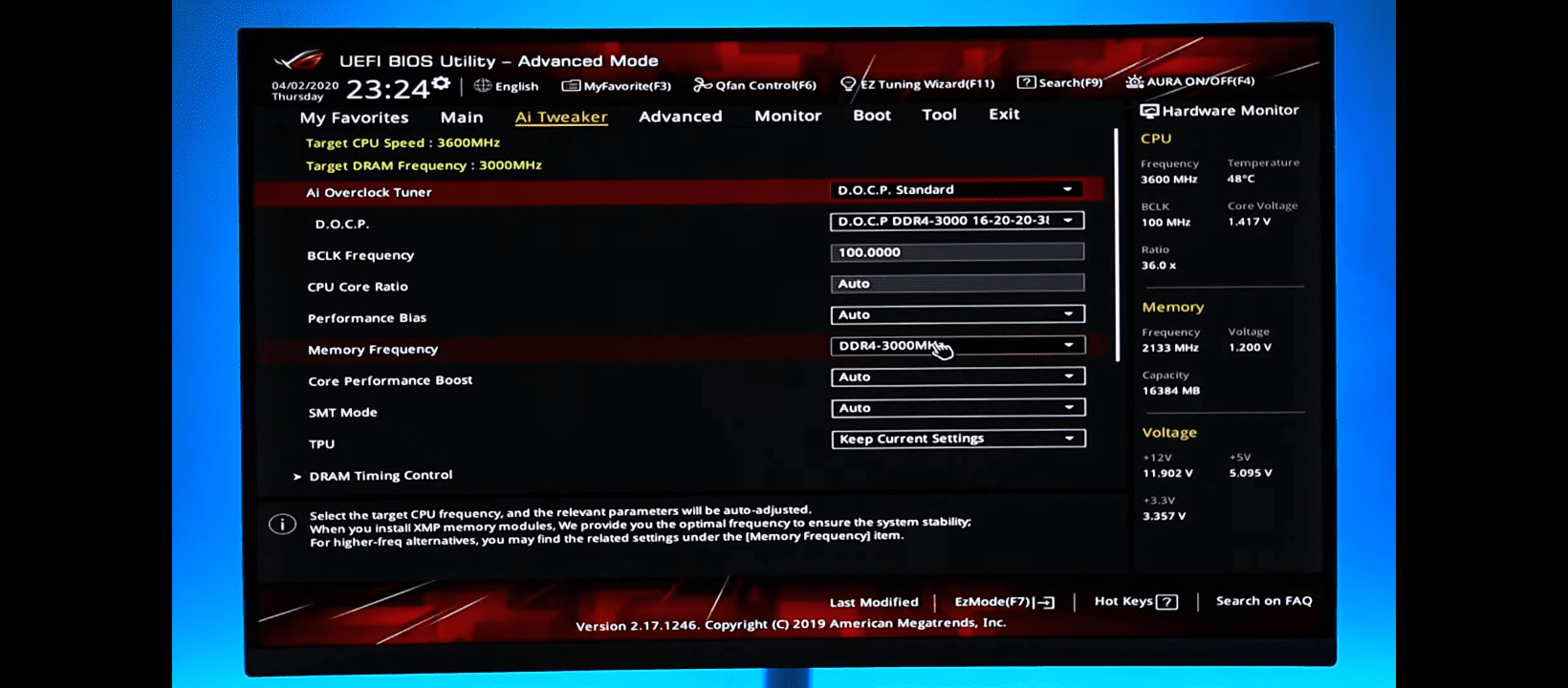The width and height of the screenshot is (1568, 688).
Task: Click the SMT Mode label
Action: pyautogui.click(x=342, y=413)
